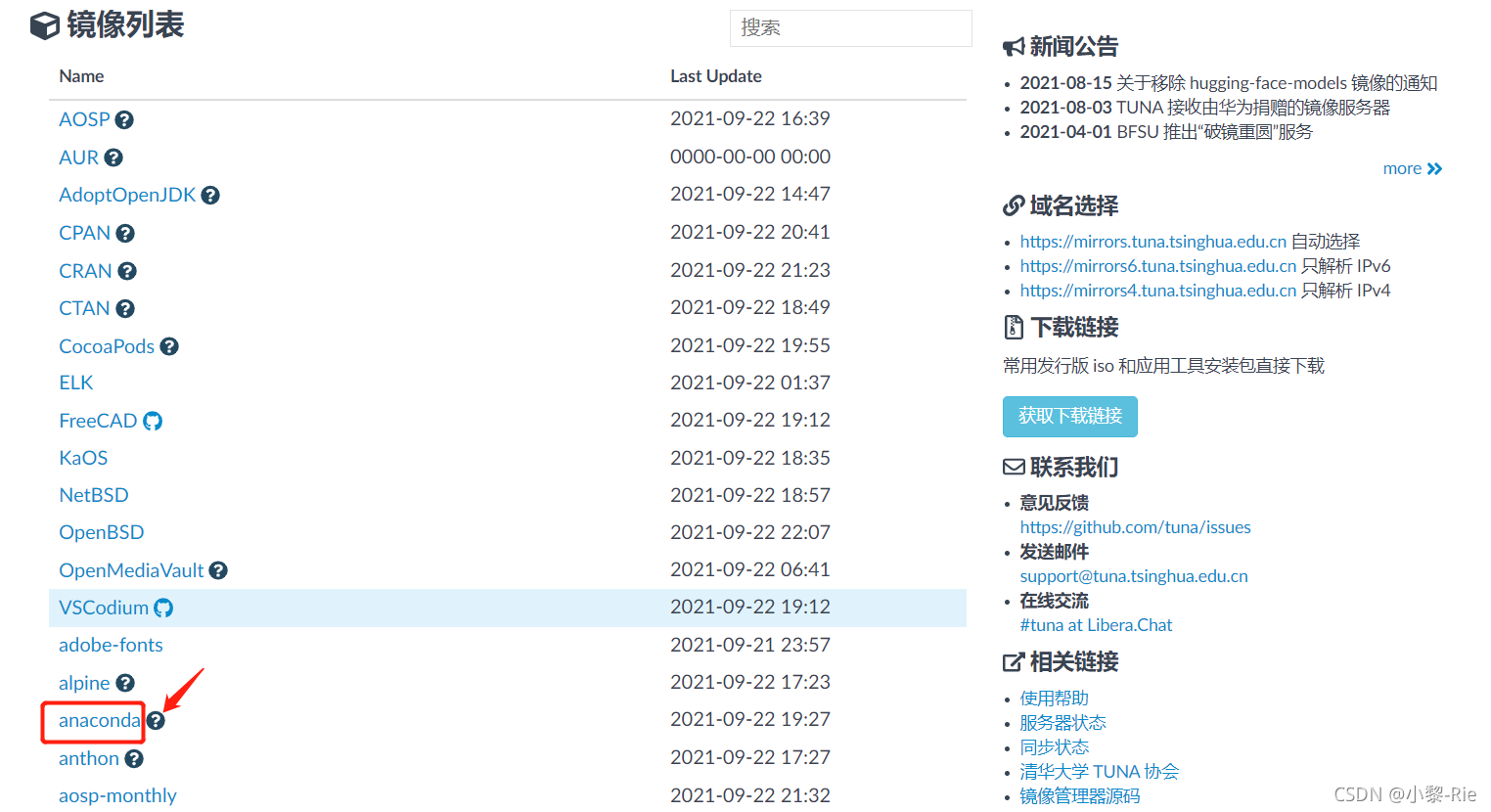This screenshot has height=812, width=1491.
Task: Click the support@tuna.tsinghua.edu.cn email link
Action: pos(1134,576)
